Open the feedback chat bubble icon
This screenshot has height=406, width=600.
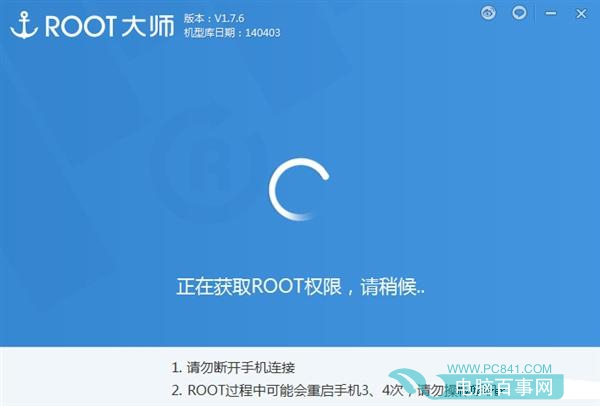(x=519, y=13)
